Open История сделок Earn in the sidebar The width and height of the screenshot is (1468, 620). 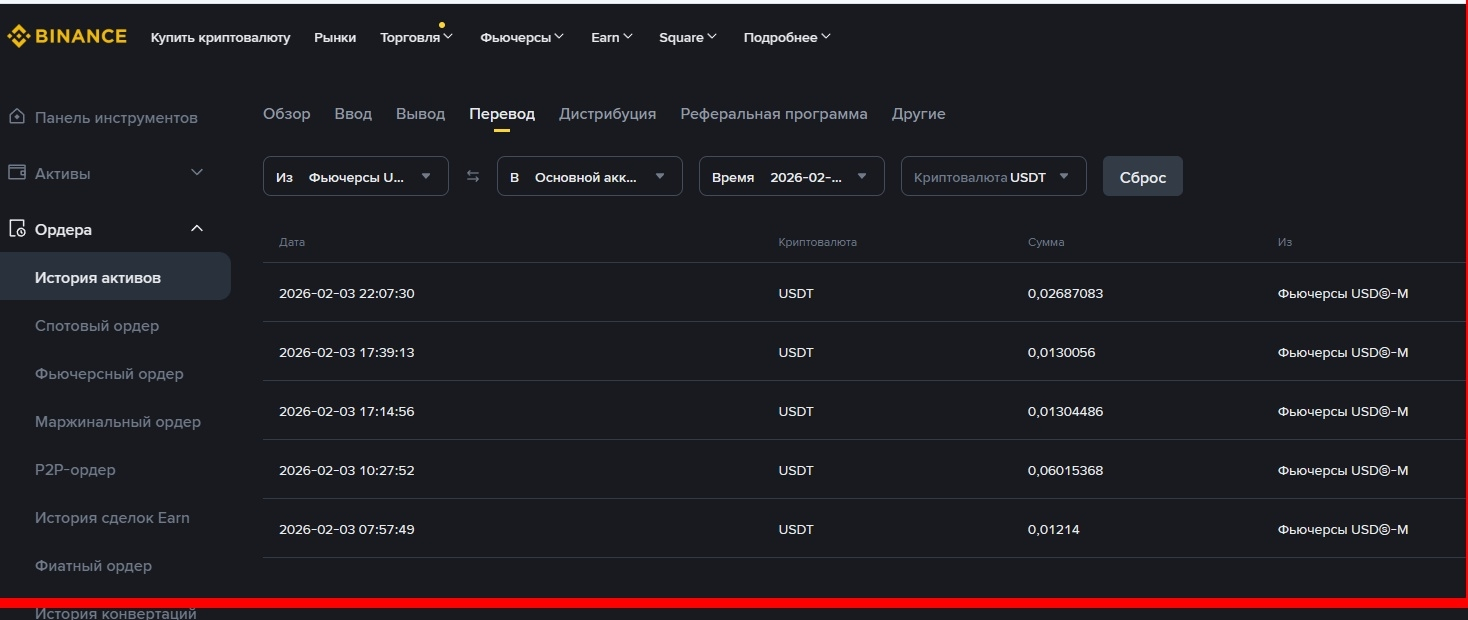click(112, 518)
